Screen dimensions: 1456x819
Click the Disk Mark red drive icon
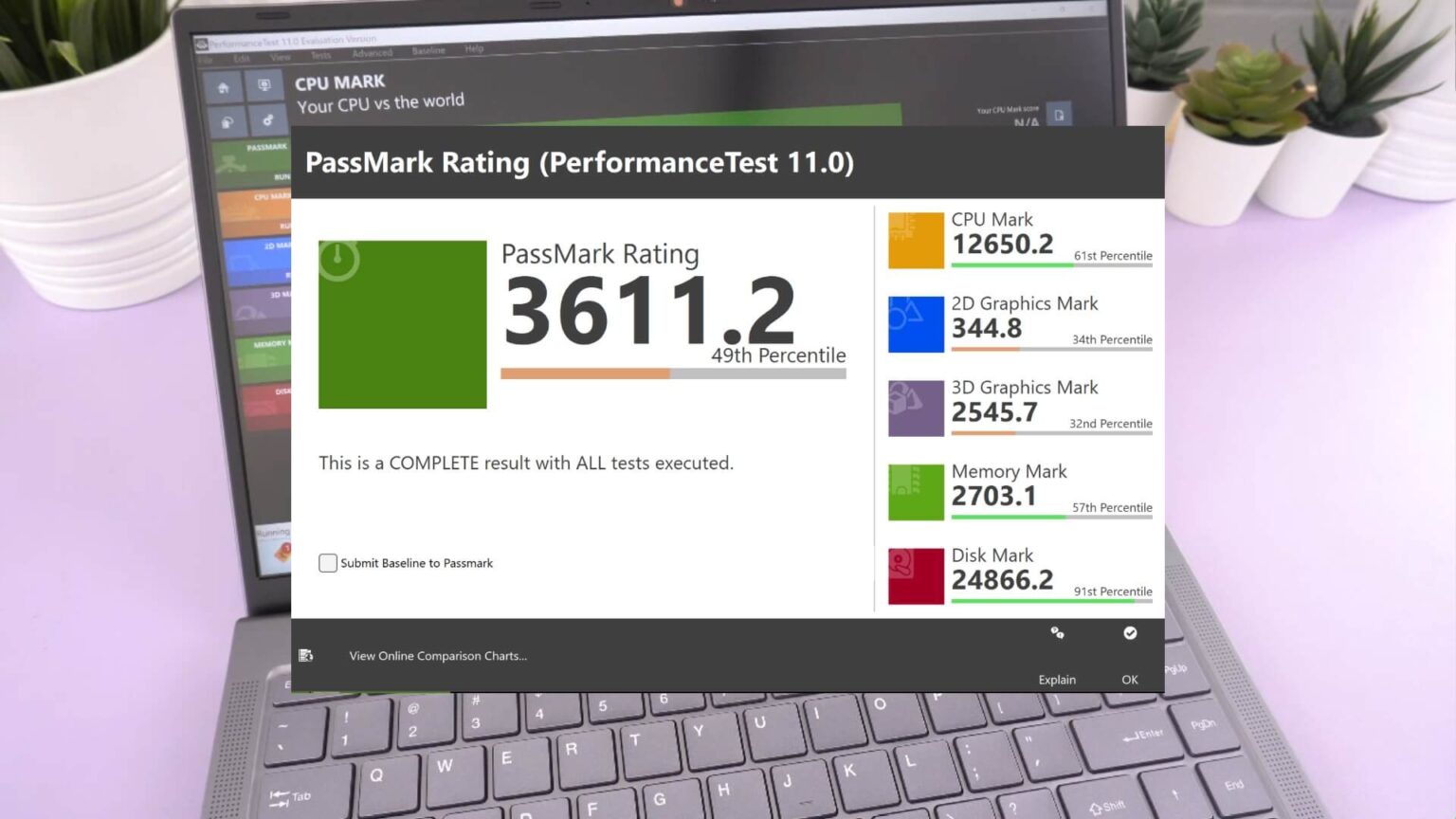pyautogui.click(x=914, y=575)
